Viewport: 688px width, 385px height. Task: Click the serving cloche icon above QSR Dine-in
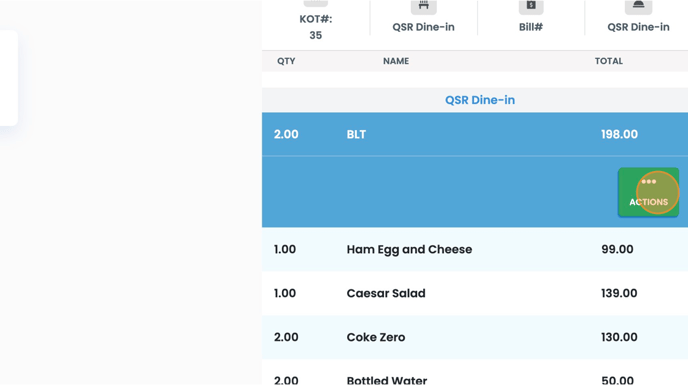(638, 6)
